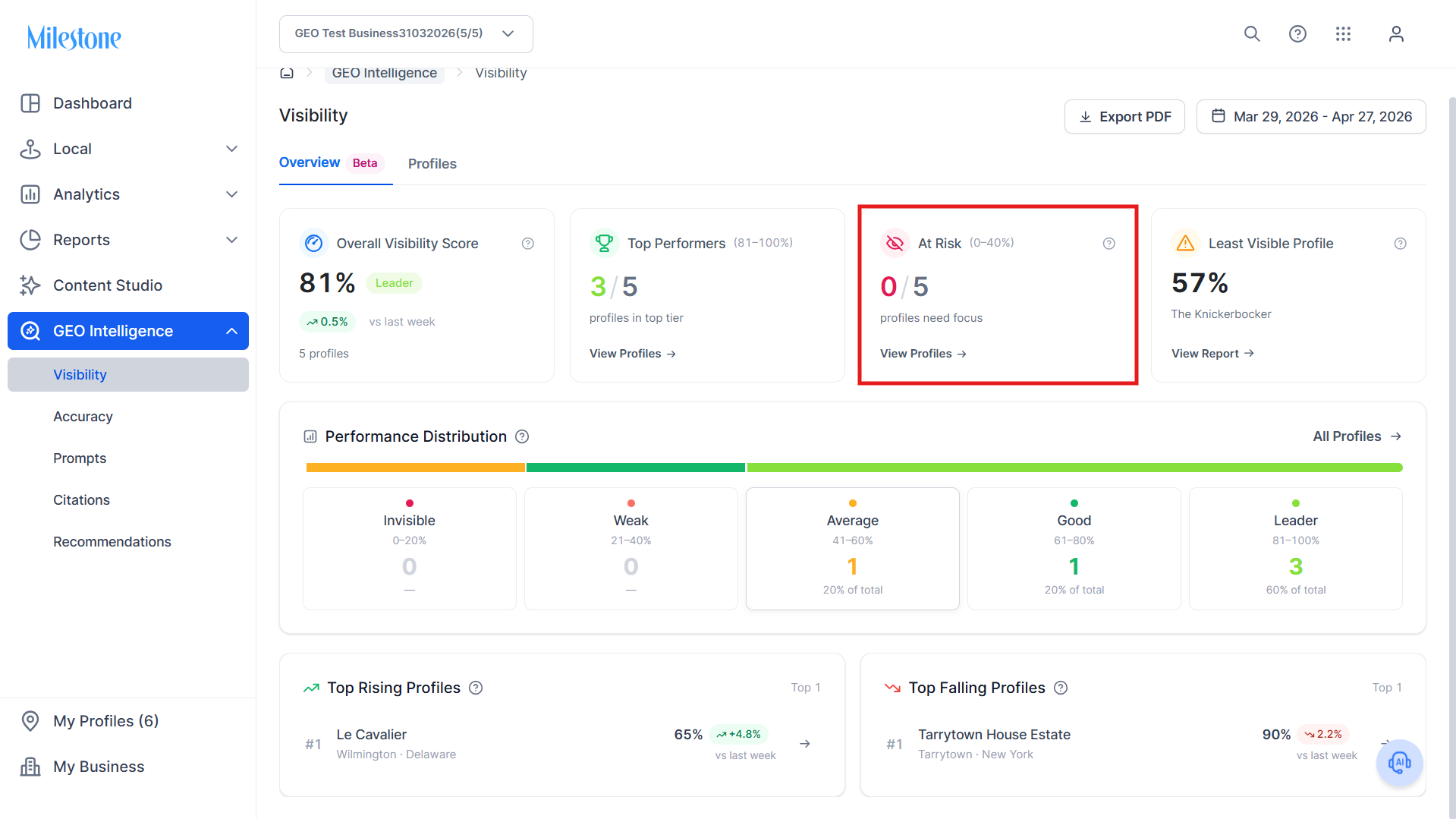Screen dimensions: 1456x819
Task: Open My Business
Action: tap(128, 767)
